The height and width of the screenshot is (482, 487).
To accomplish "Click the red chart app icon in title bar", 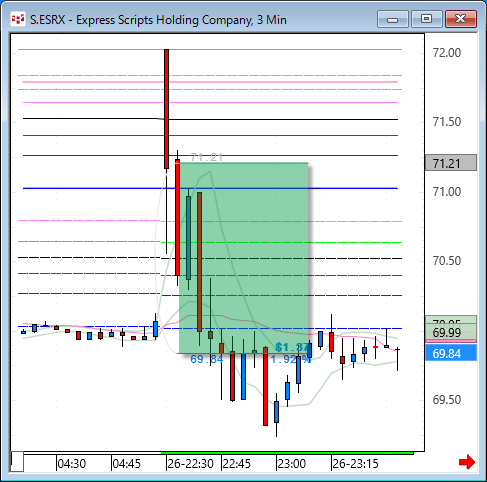I will point(18,19).
